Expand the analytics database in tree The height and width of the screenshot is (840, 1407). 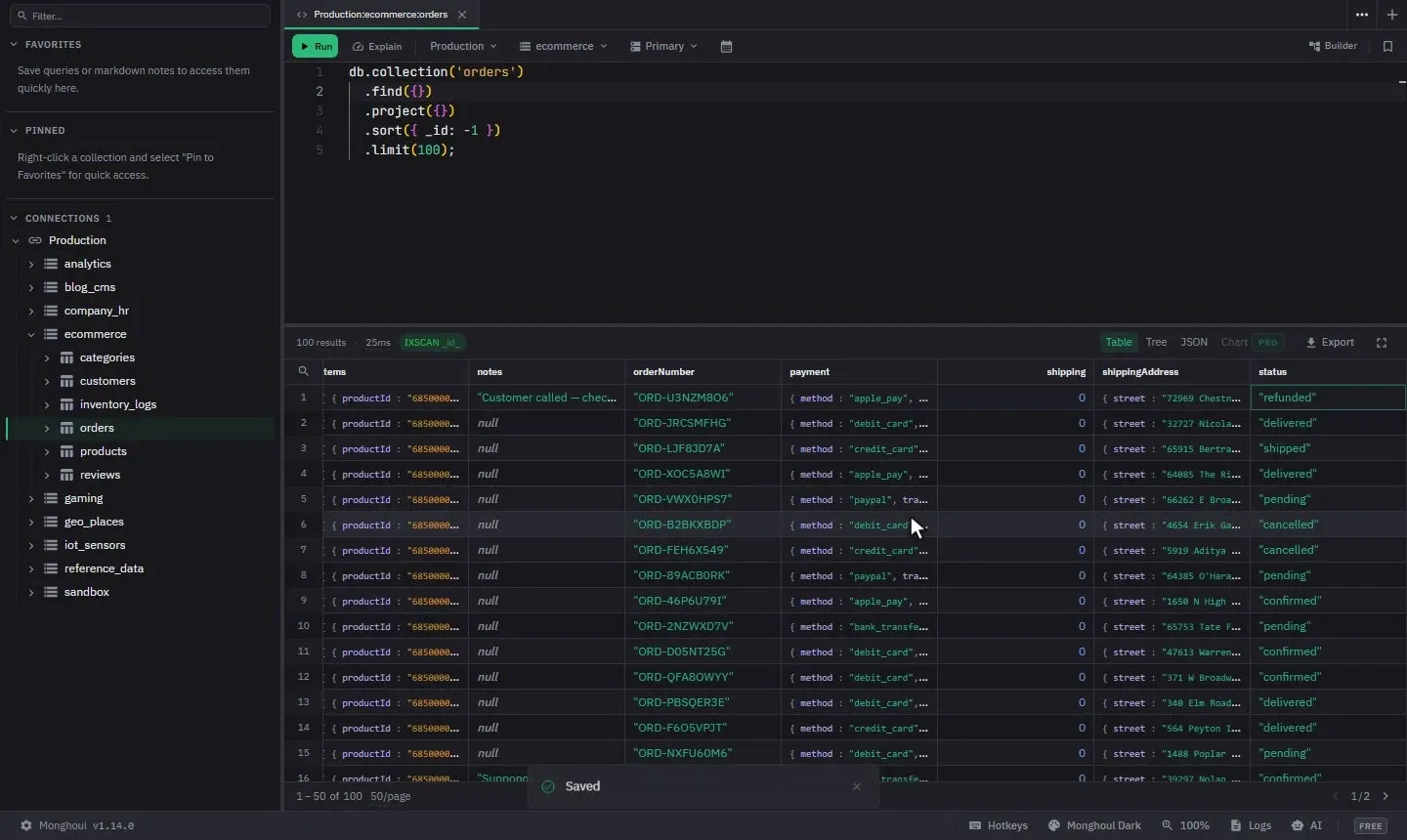[x=31, y=264]
